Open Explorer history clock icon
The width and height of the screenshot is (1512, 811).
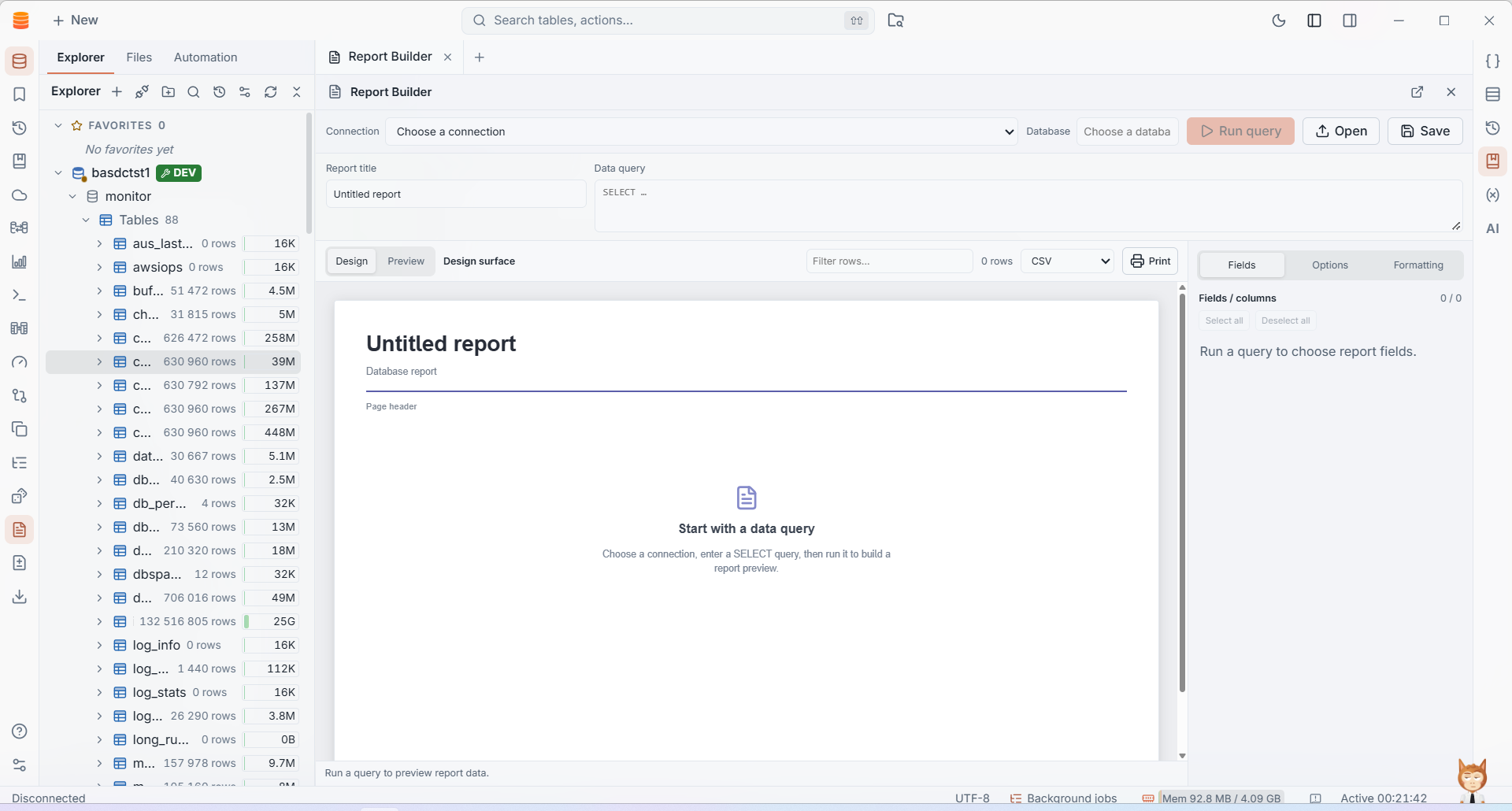tap(219, 92)
